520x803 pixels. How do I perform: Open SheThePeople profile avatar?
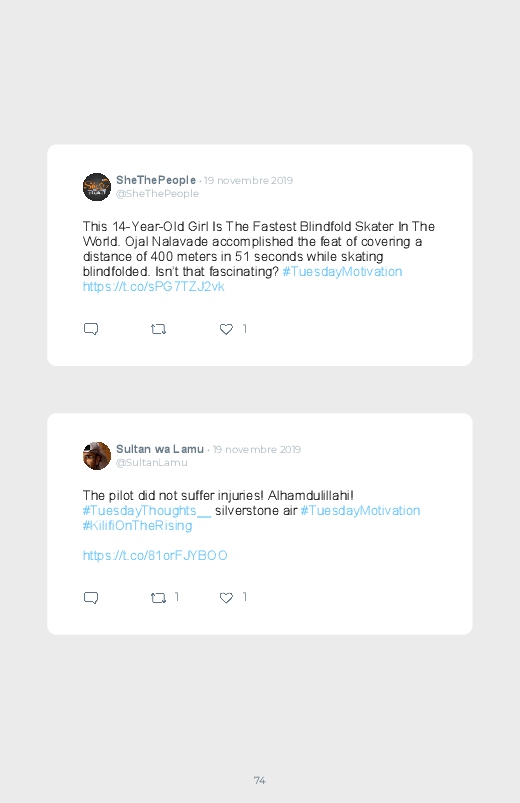pos(97,187)
